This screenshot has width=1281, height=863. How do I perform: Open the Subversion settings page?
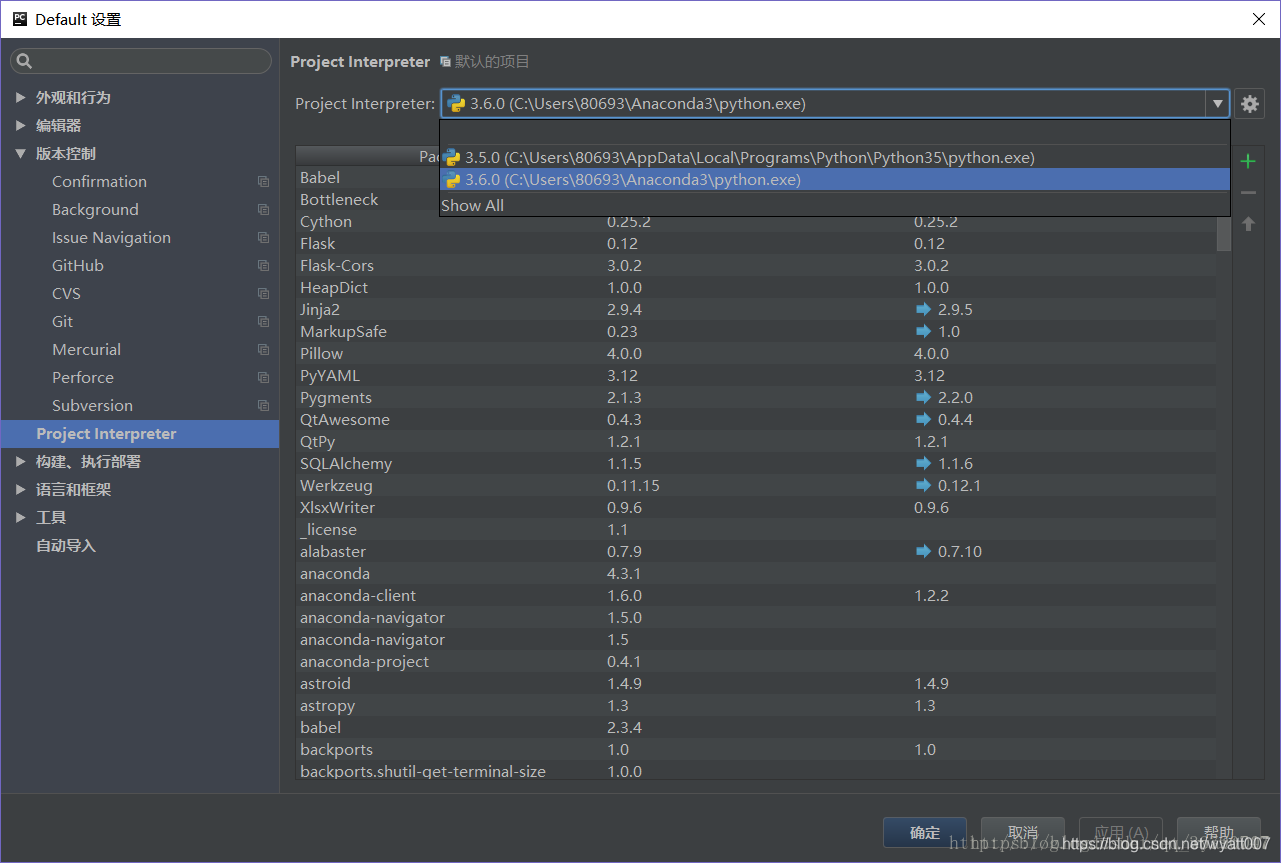tap(92, 406)
